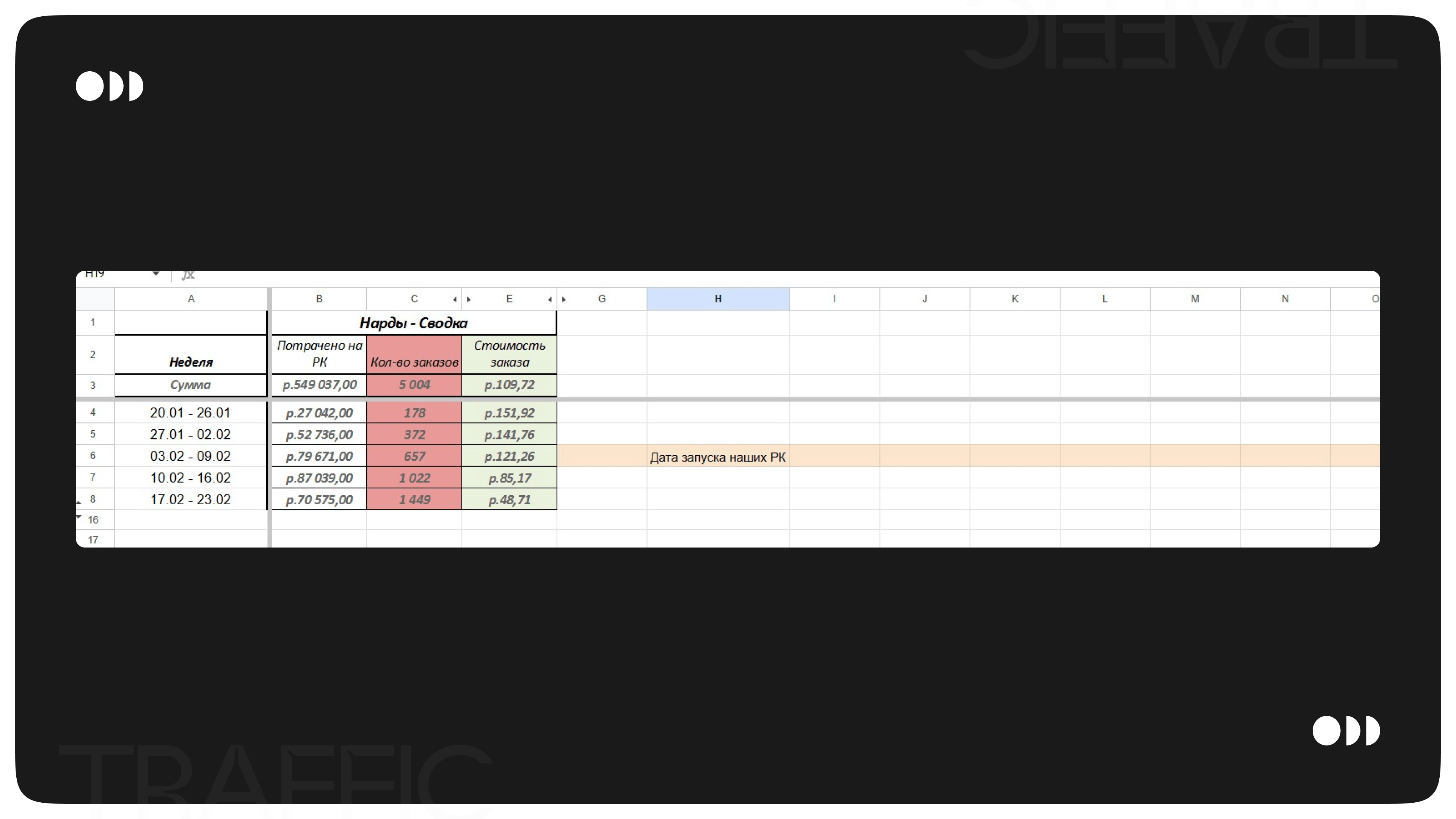Select the green cell showing р.48,71
The width and height of the screenshot is (1456, 819).
point(509,500)
